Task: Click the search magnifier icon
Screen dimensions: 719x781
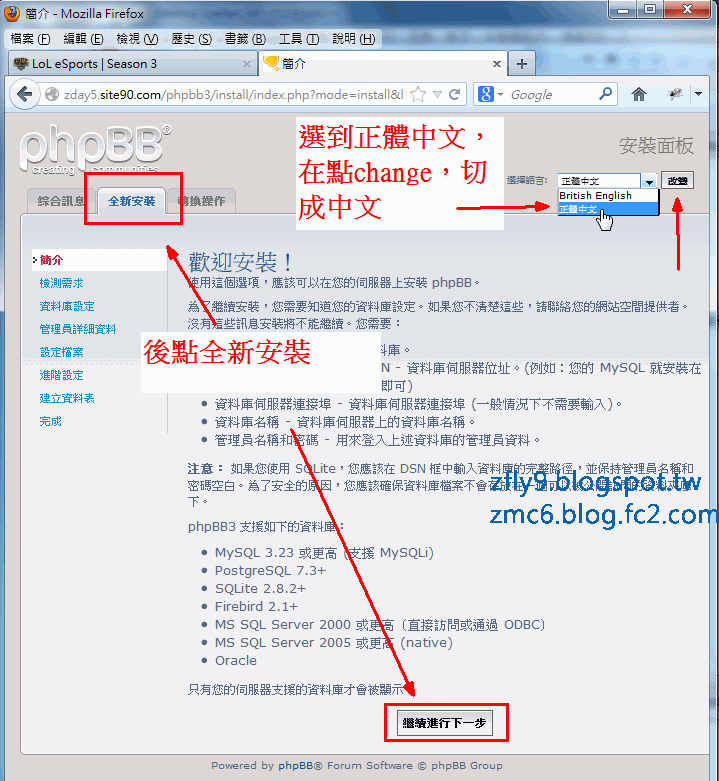Action: [x=605, y=94]
